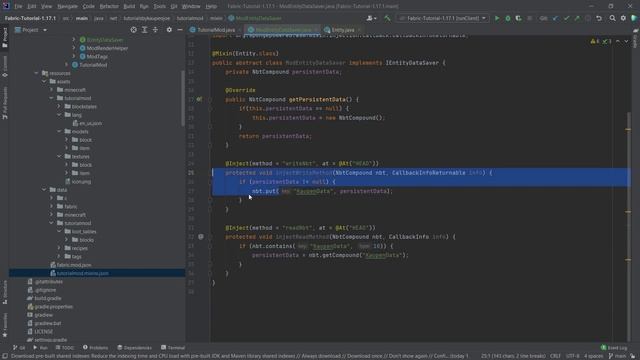Click expand all icon in Project panel
The height and width of the screenshot is (360, 640).
click(144, 30)
